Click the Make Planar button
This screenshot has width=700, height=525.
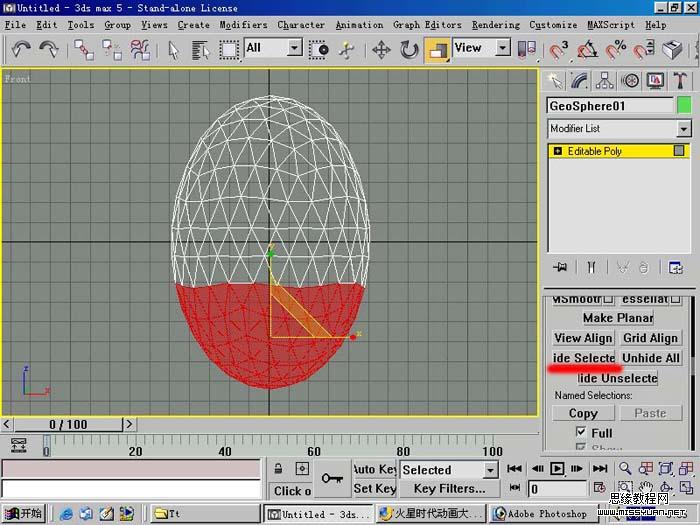click(618, 318)
